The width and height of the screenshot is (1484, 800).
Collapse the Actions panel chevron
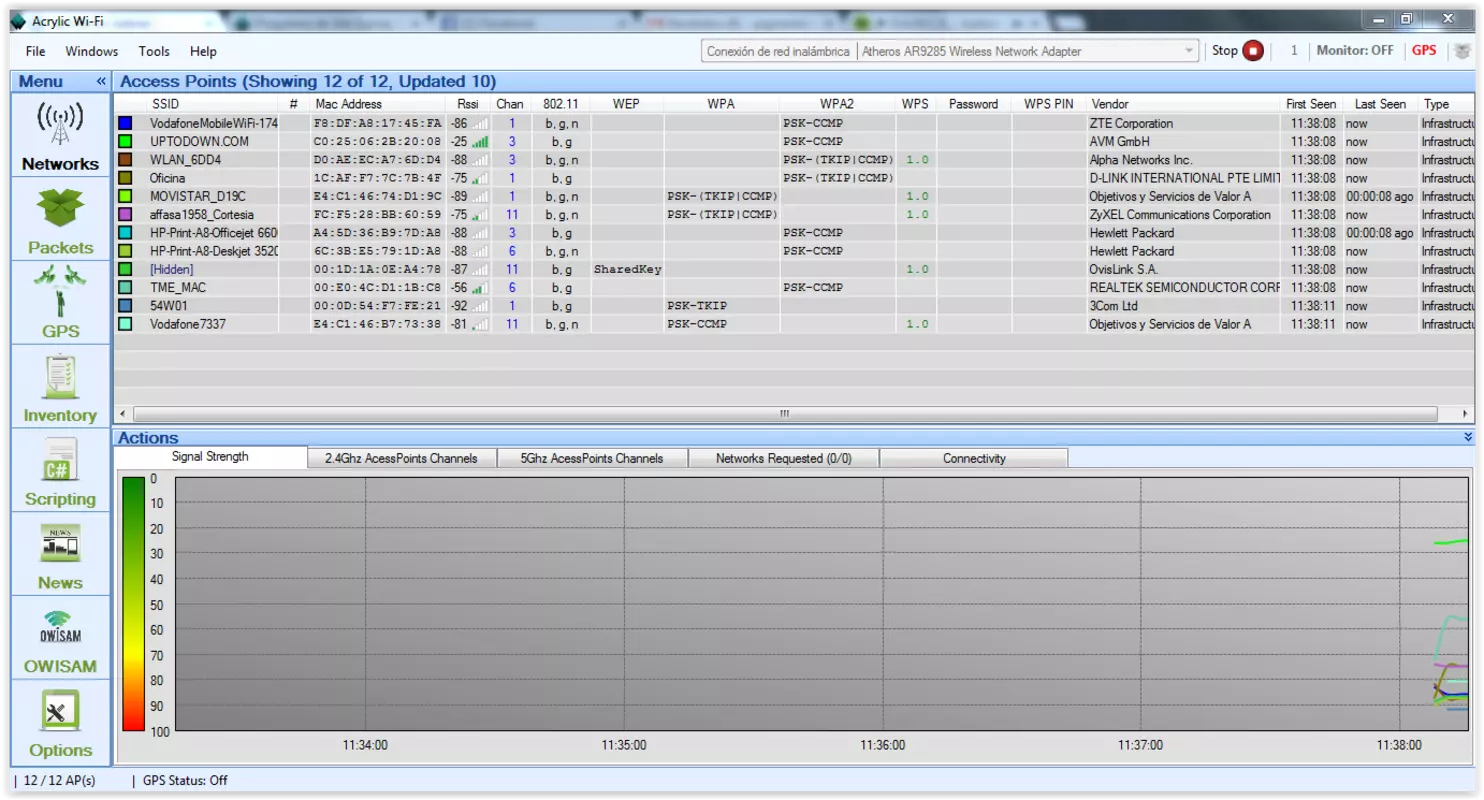(1468, 437)
